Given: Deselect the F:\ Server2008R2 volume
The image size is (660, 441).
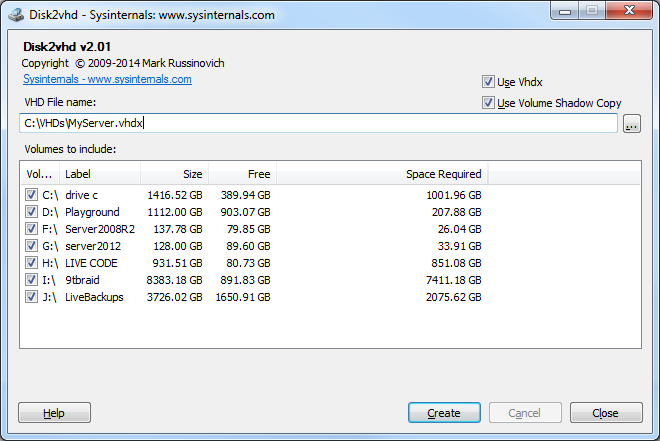Looking at the screenshot, I should (x=31, y=229).
